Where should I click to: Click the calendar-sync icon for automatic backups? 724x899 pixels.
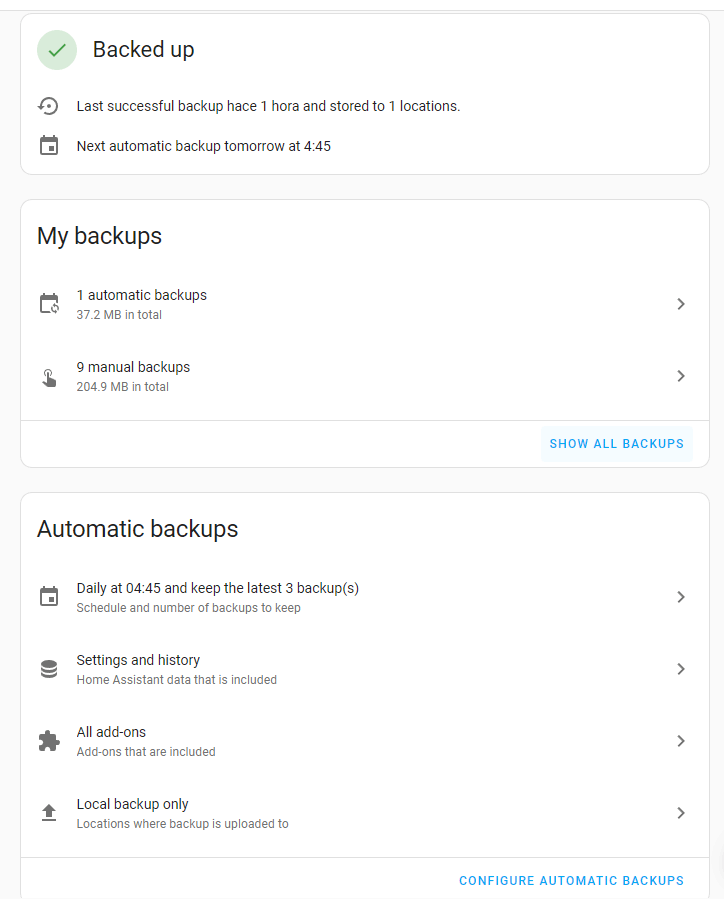tap(49, 304)
